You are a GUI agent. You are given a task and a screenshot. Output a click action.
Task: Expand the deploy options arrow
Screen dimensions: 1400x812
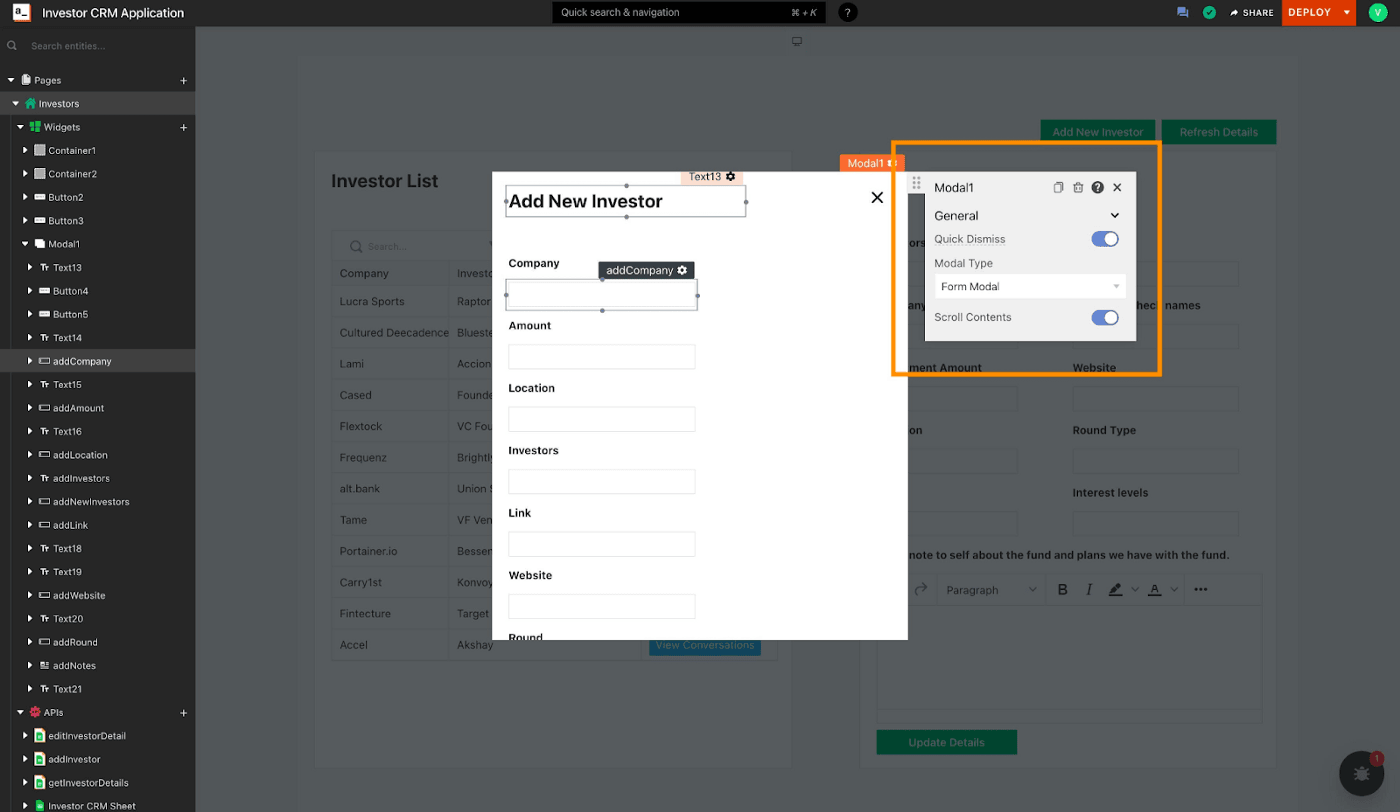(1347, 13)
